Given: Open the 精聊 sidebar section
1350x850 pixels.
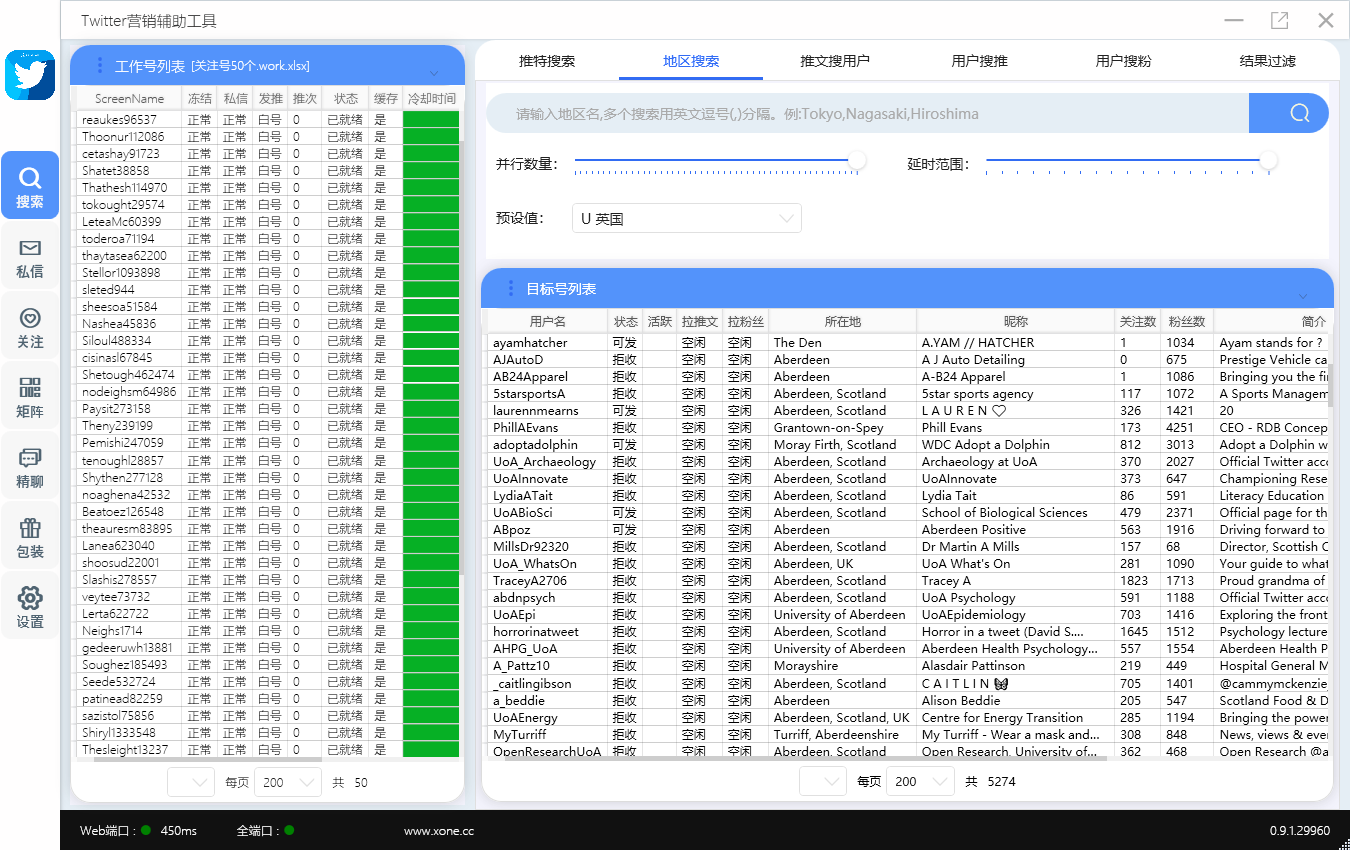Looking at the screenshot, I should (x=30, y=466).
